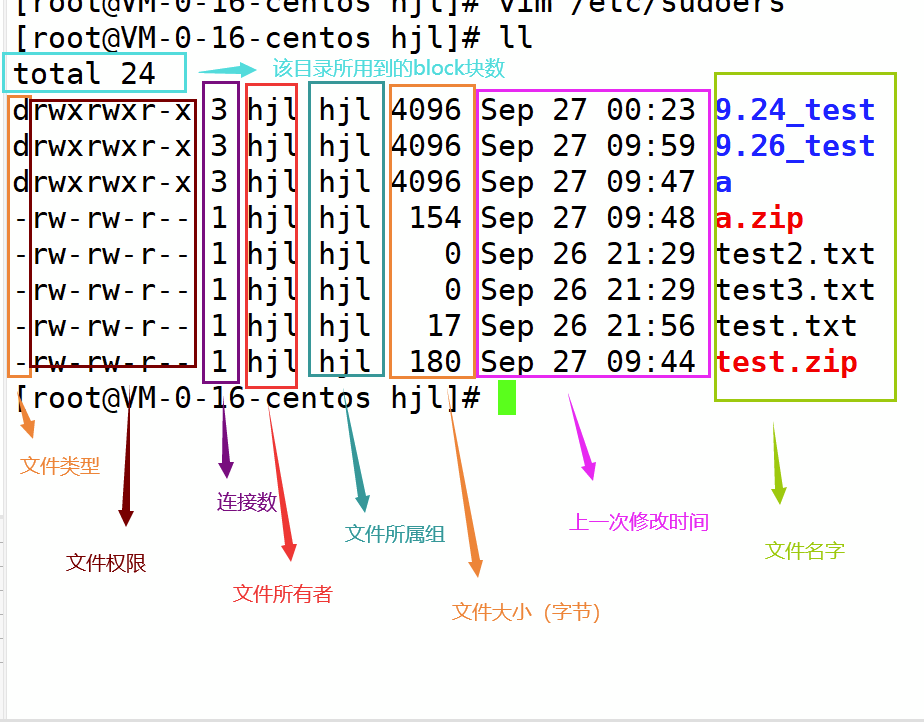The height and width of the screenshot is (722, 924).
Task: Click the 09:59 modification time
Action: [651, 146]
